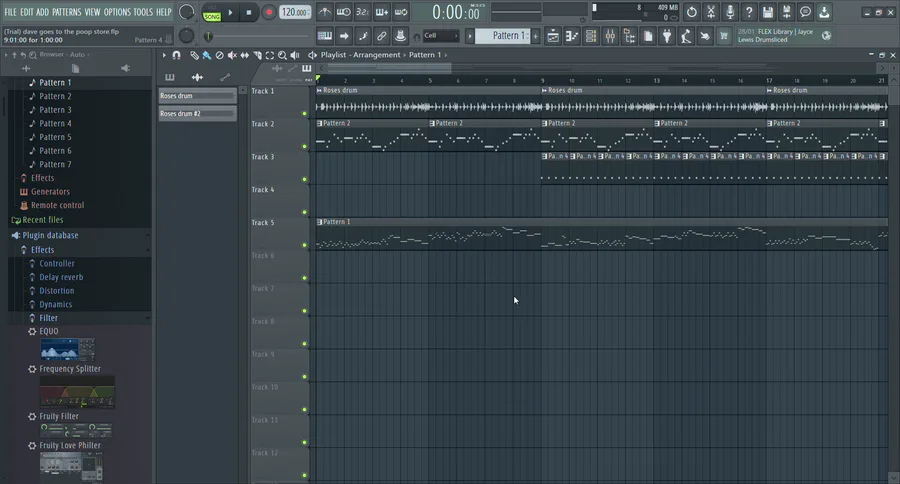Select the playlist delete tool
This screenshot has width=900, height=484.
click(x=219, y=55)
